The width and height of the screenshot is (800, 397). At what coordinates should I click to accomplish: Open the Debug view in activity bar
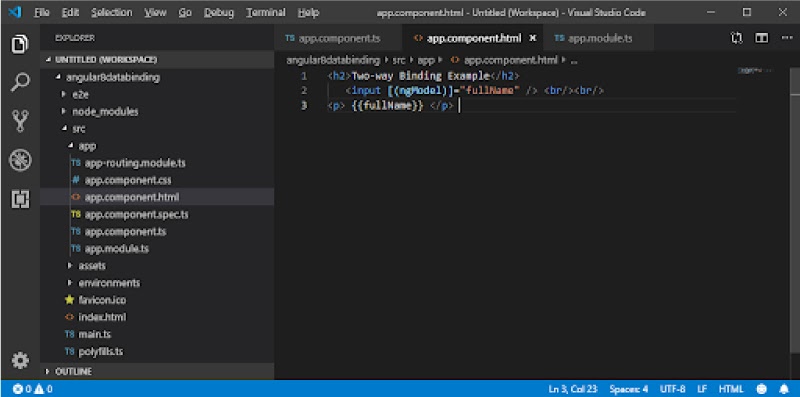[20, 160]
